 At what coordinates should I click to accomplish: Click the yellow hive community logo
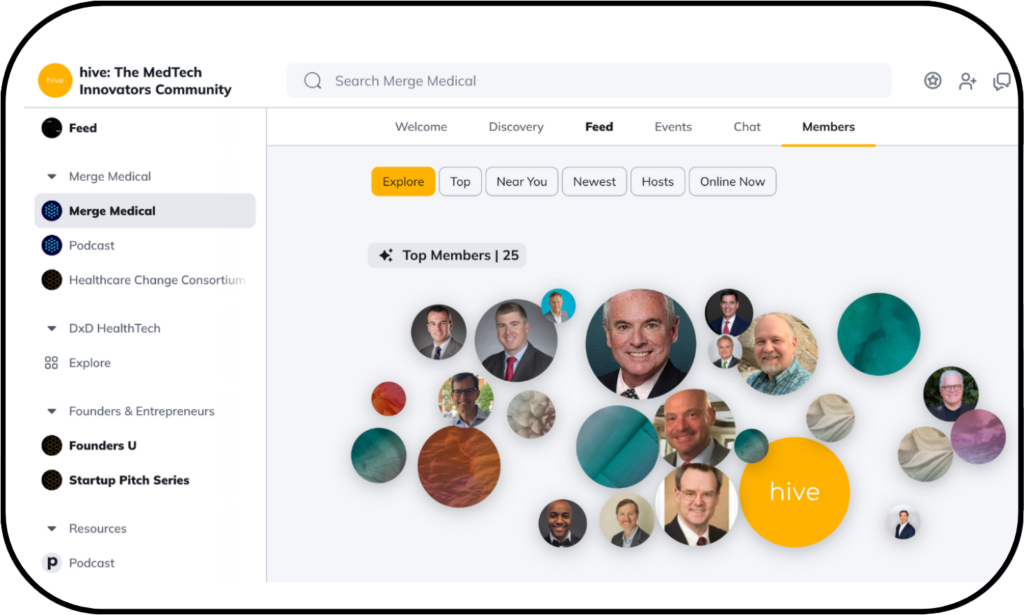[x=55, y=80]
